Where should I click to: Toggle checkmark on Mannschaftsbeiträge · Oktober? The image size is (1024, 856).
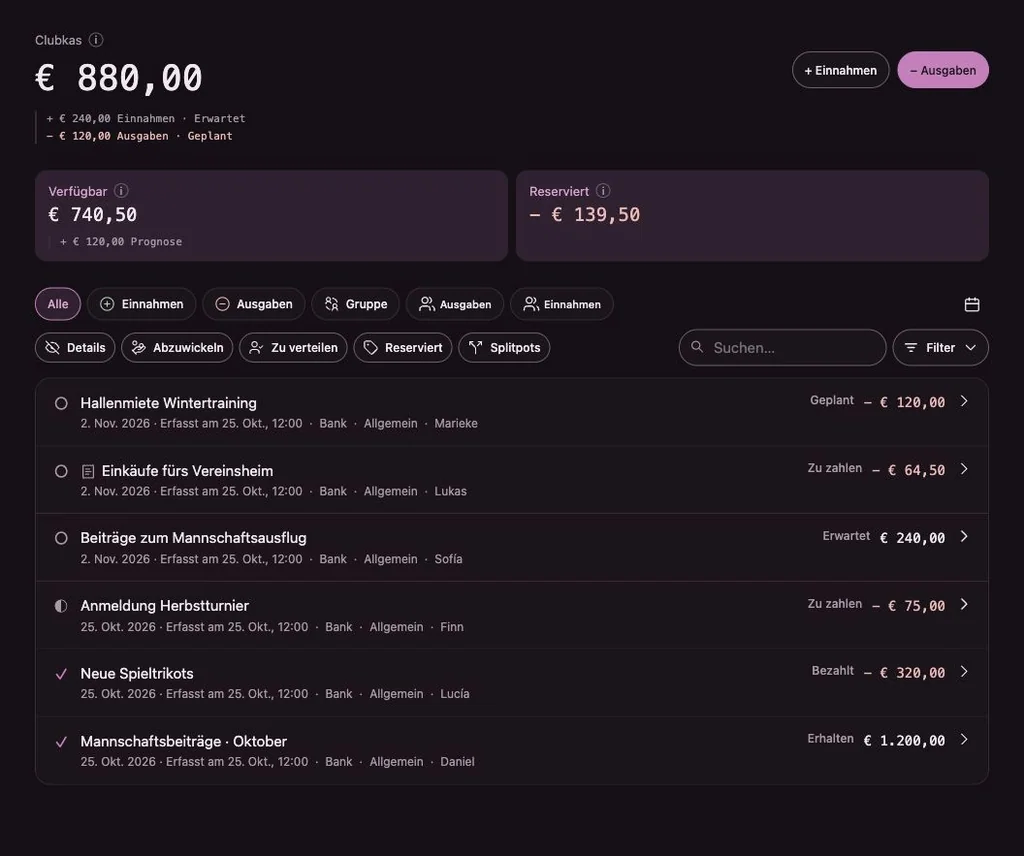point(61,742)
